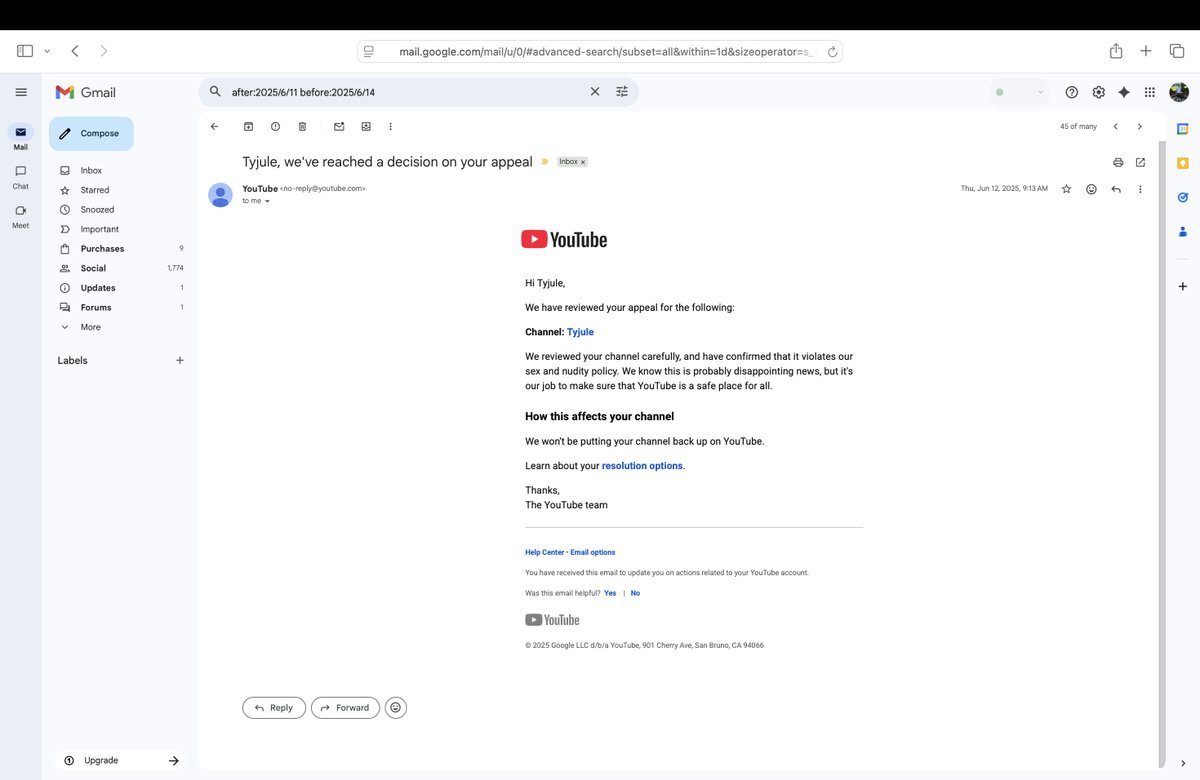Image resolution: width=1200 pixels, height=780 pixels.
Task: Open Google Keep side panel
Action: tap(1183, 163)
